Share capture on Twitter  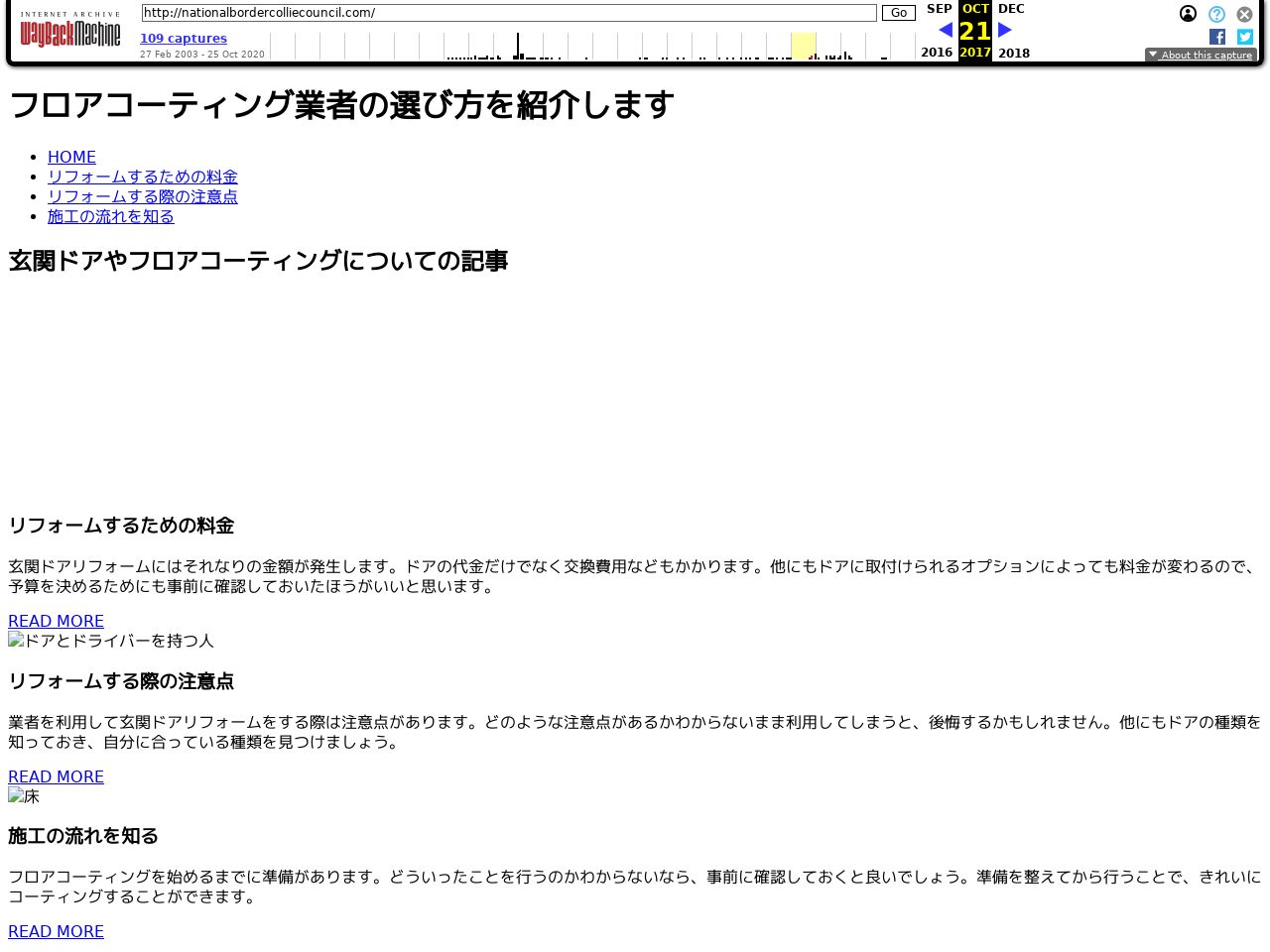(1245, 37)
